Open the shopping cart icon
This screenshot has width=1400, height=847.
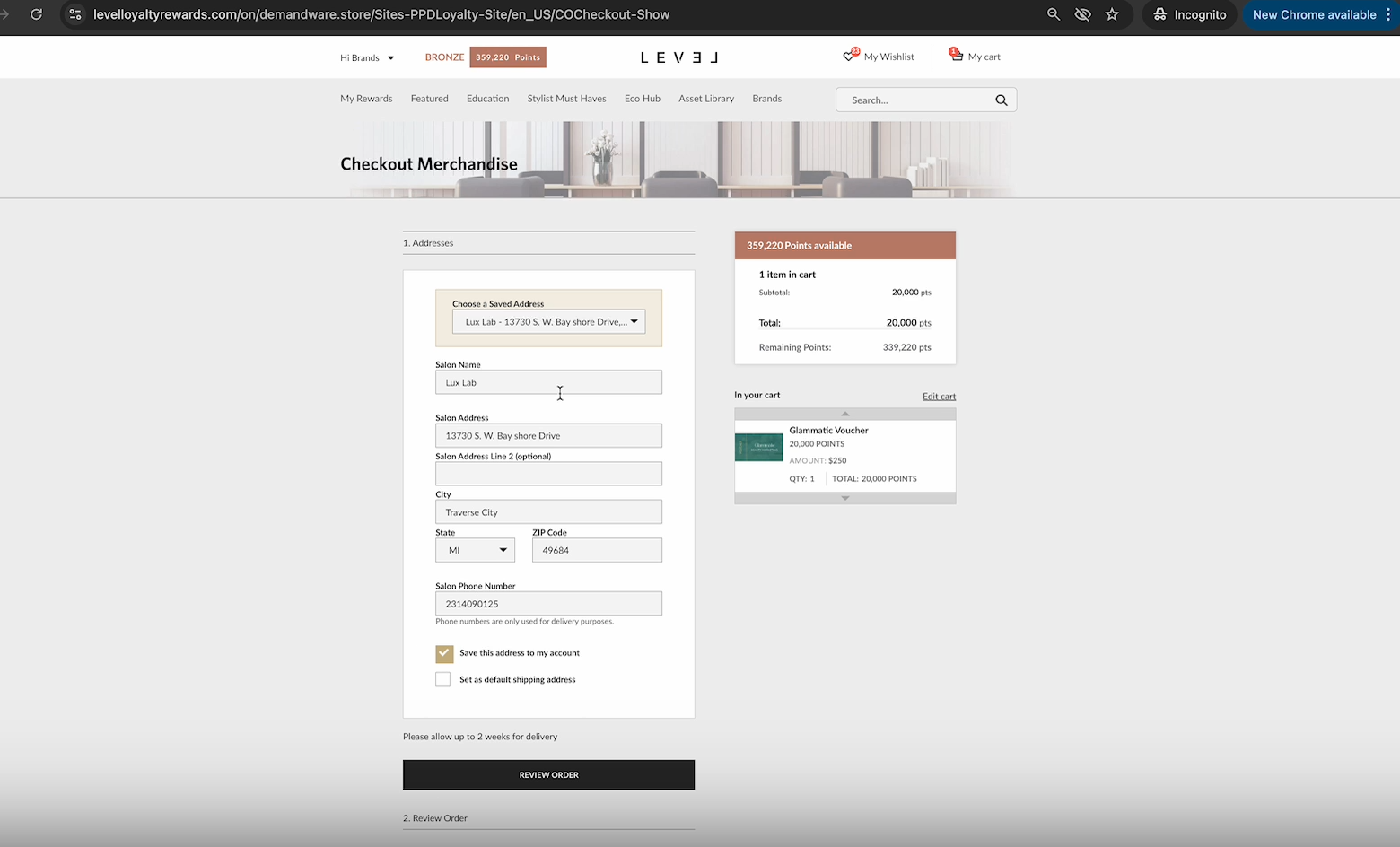957,56
